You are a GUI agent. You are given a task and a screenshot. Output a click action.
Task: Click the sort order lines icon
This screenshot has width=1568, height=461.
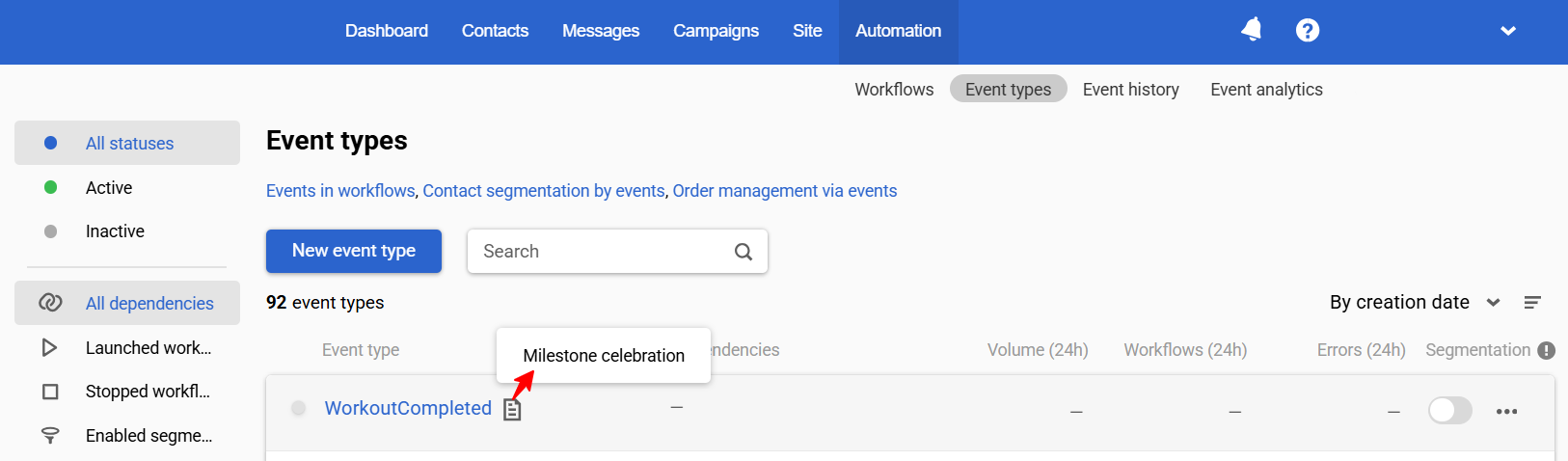coord(1532,303)
